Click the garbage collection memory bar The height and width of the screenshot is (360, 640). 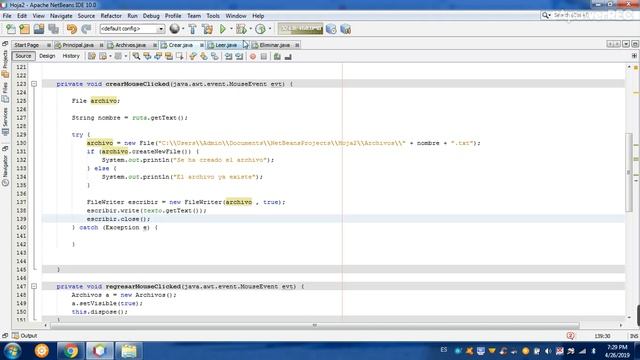[301, 29]
